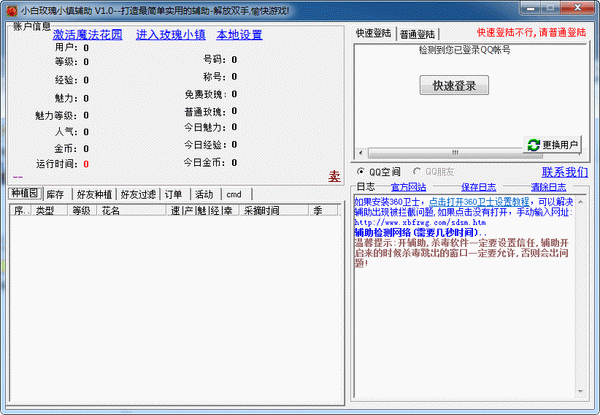Minimize the 小白玫瑰小镇辅助 window
Viewport: 600px width, 415px height.
point(530,8)
